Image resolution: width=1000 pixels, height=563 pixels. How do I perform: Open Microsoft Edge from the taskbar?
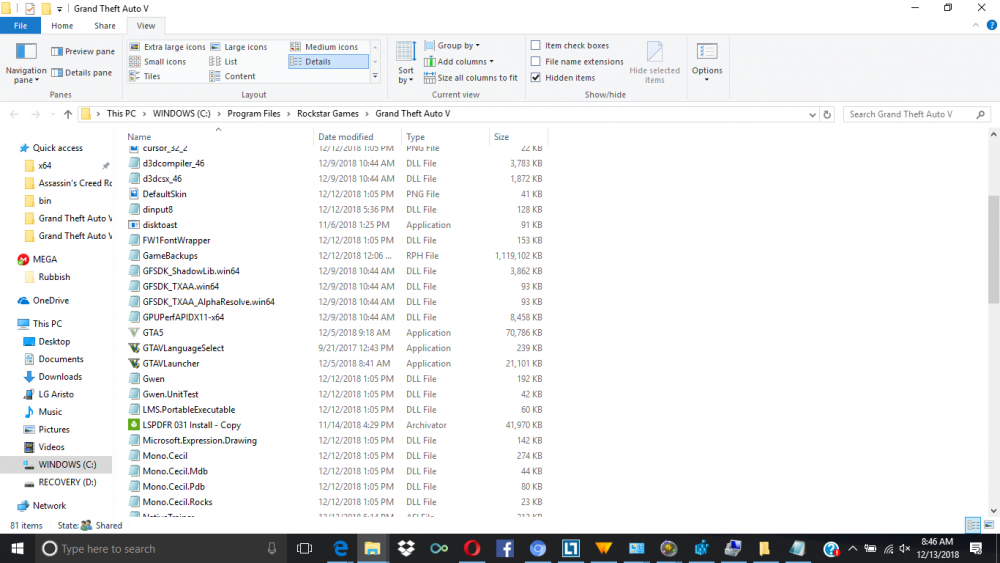(341, 548)
